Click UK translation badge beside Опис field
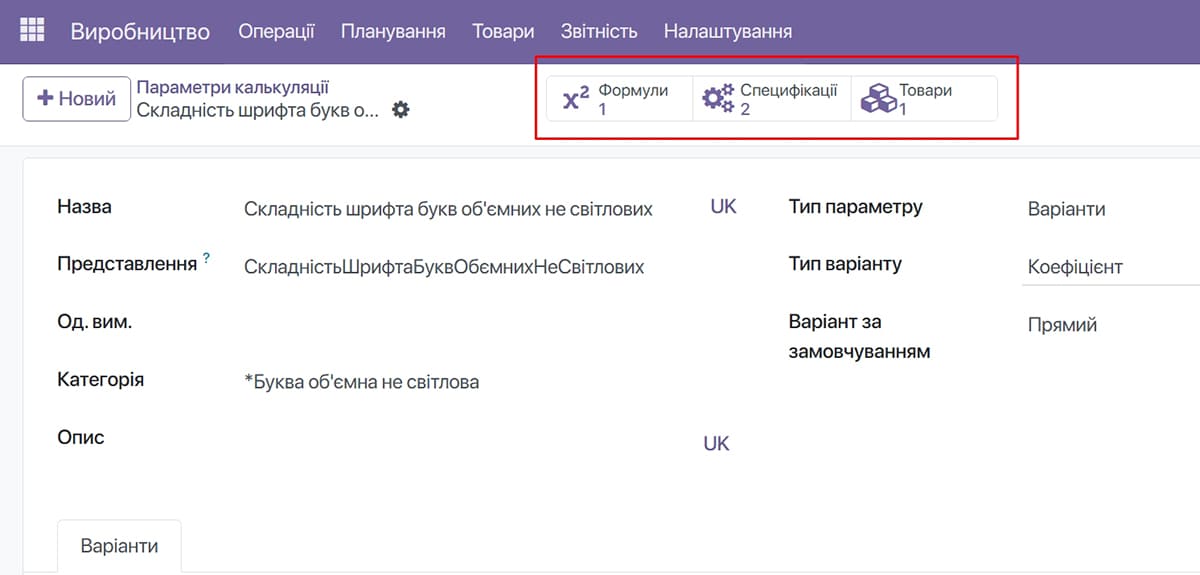Image resolution: width=1200 pixels, height=575 pixels. coord(716,443)
